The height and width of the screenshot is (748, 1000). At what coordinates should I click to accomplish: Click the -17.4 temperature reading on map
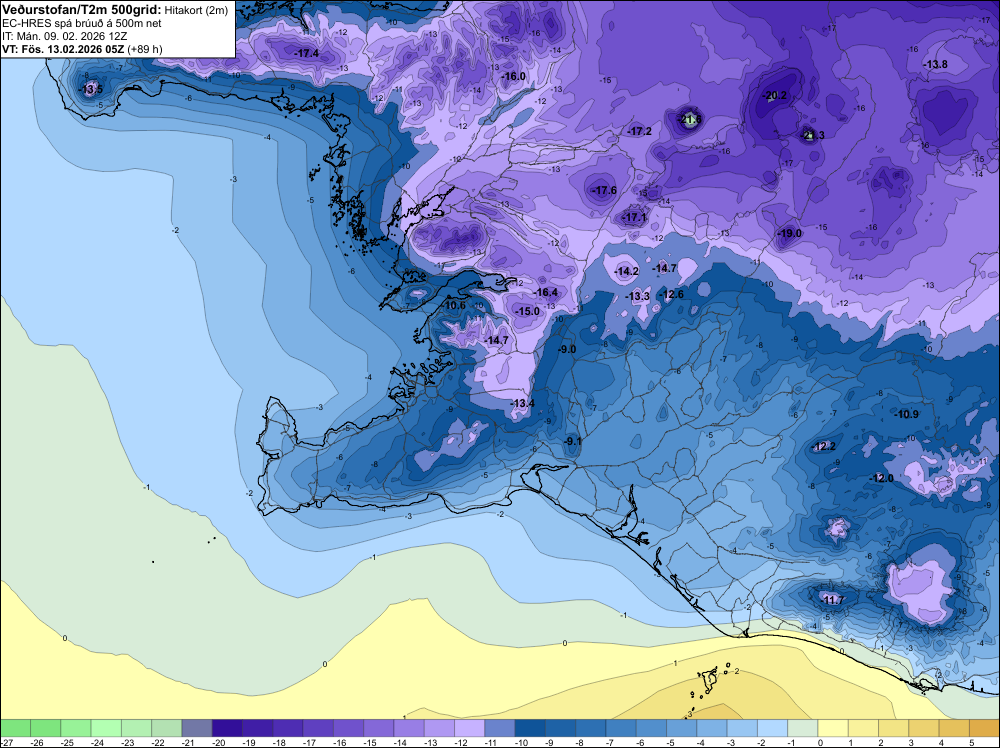307,54
